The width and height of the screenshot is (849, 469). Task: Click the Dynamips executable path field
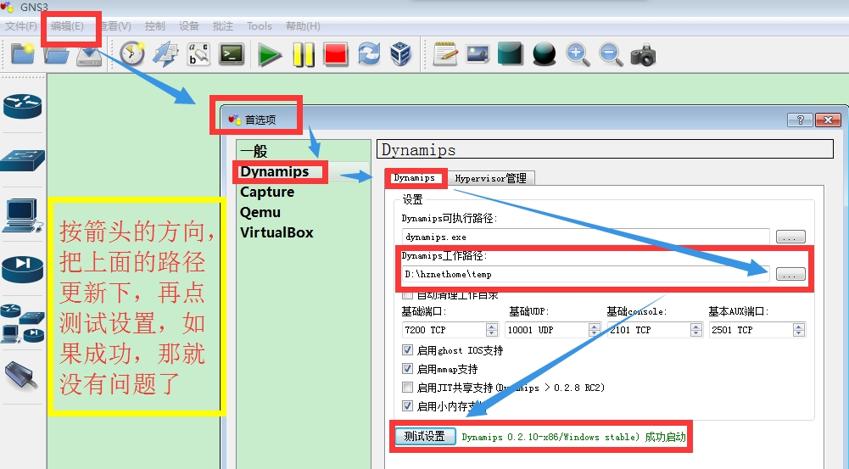pos(585,237)
